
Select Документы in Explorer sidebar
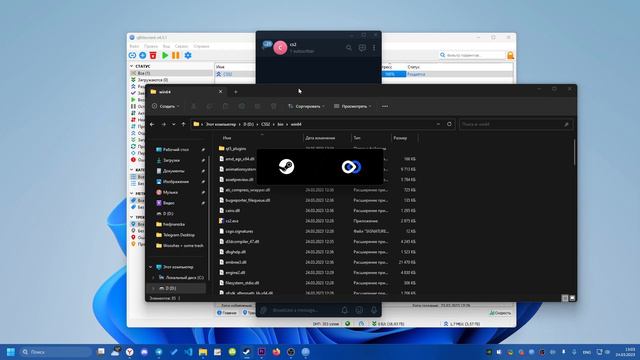point(173,171)
